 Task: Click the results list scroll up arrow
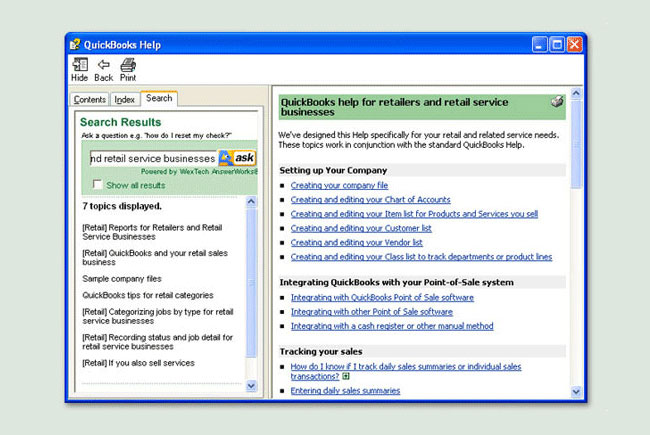tap(251, 202)
